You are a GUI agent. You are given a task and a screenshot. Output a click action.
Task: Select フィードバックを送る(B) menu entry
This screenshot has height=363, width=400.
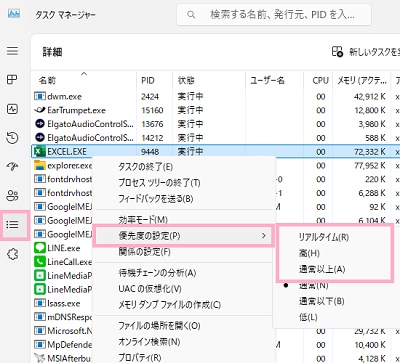[x=156, y=199]
